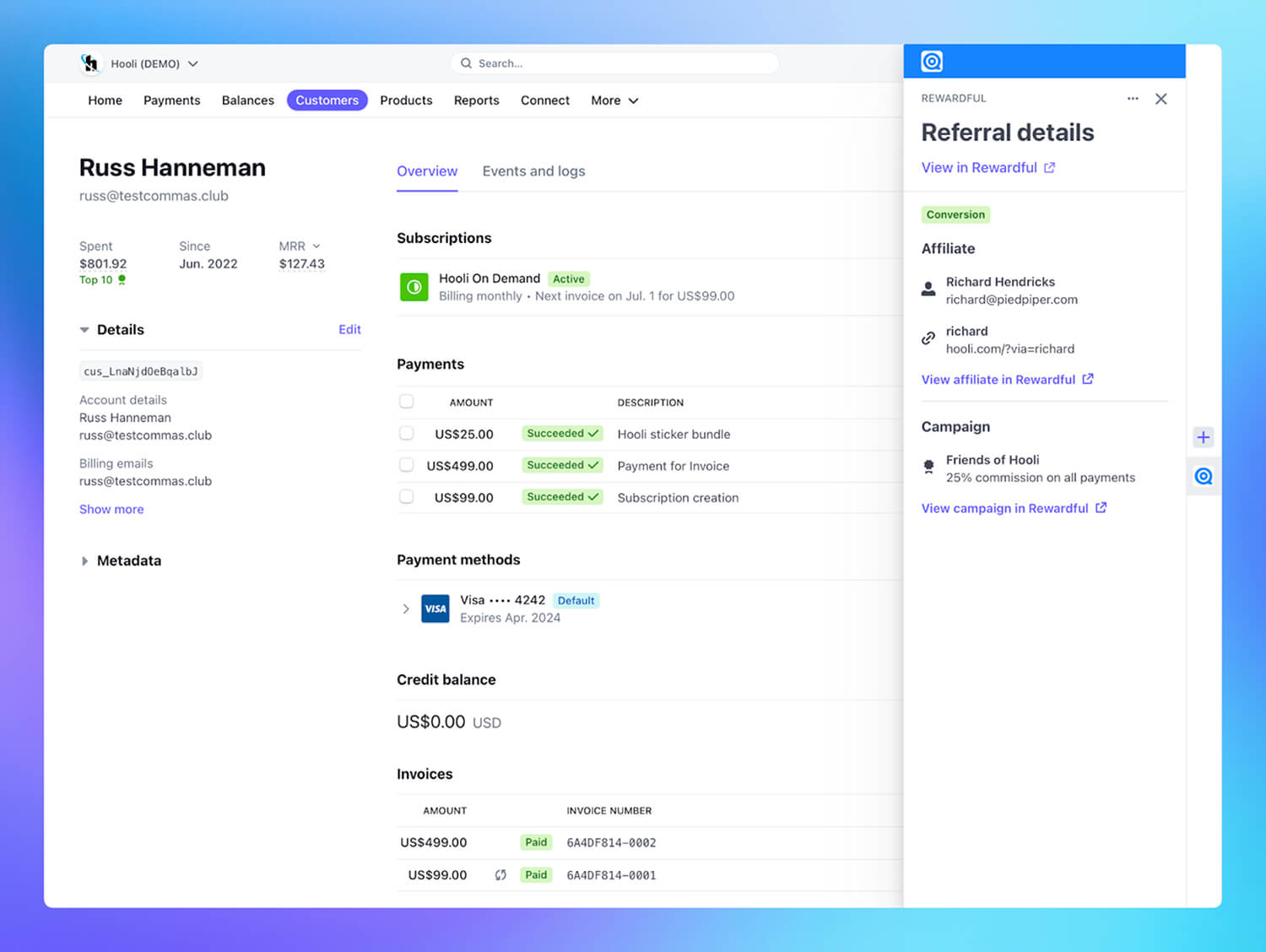Screen dimensions: 1266x952
Task: Click external link icon beside View in Rewardful
Action: click(x=1049, y=168)
